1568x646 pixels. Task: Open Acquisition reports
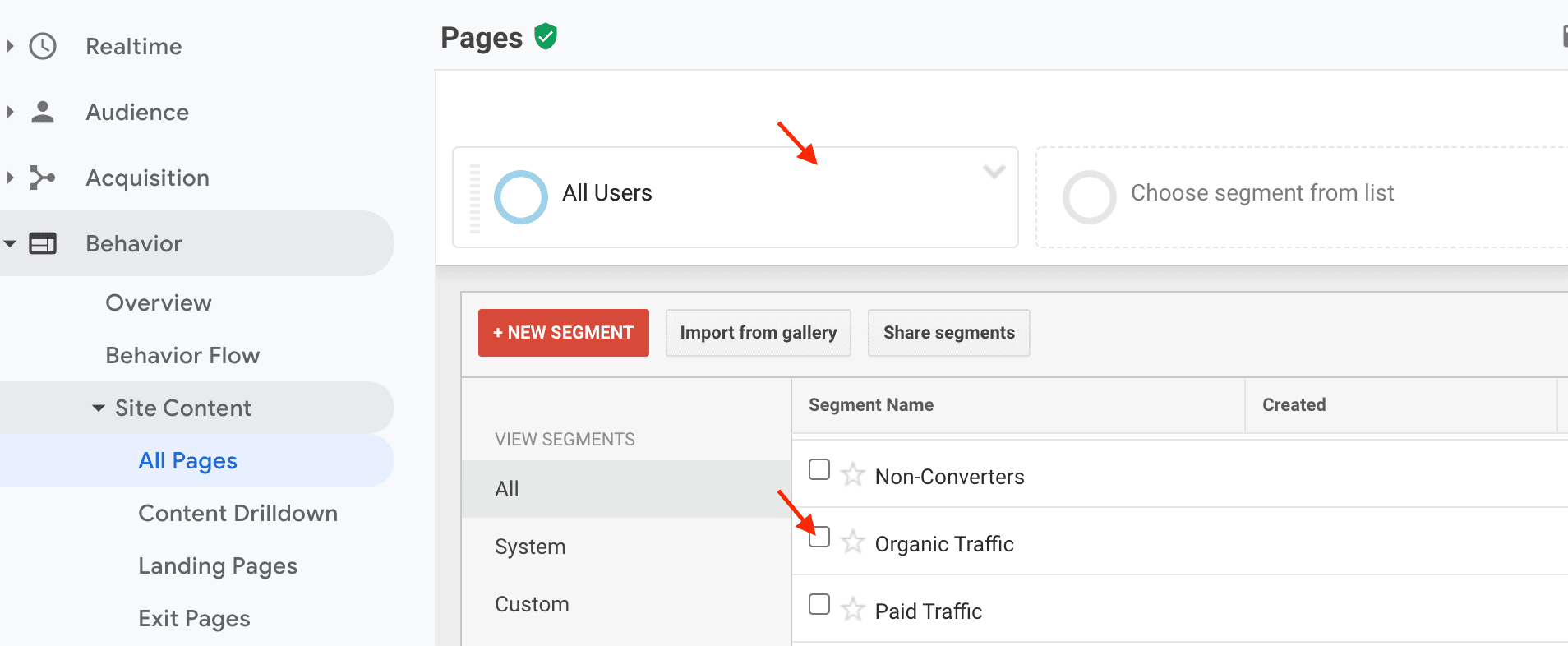[x=148, y=178]
